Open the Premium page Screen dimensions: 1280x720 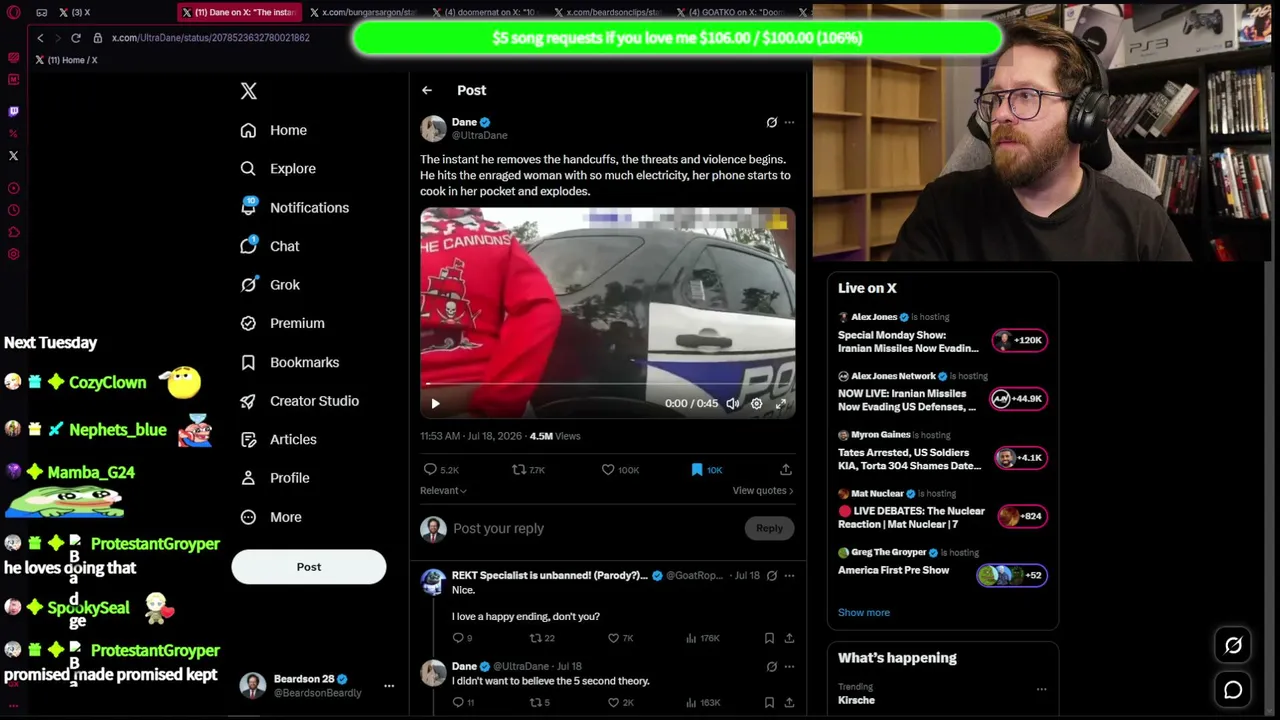(282, 323)
